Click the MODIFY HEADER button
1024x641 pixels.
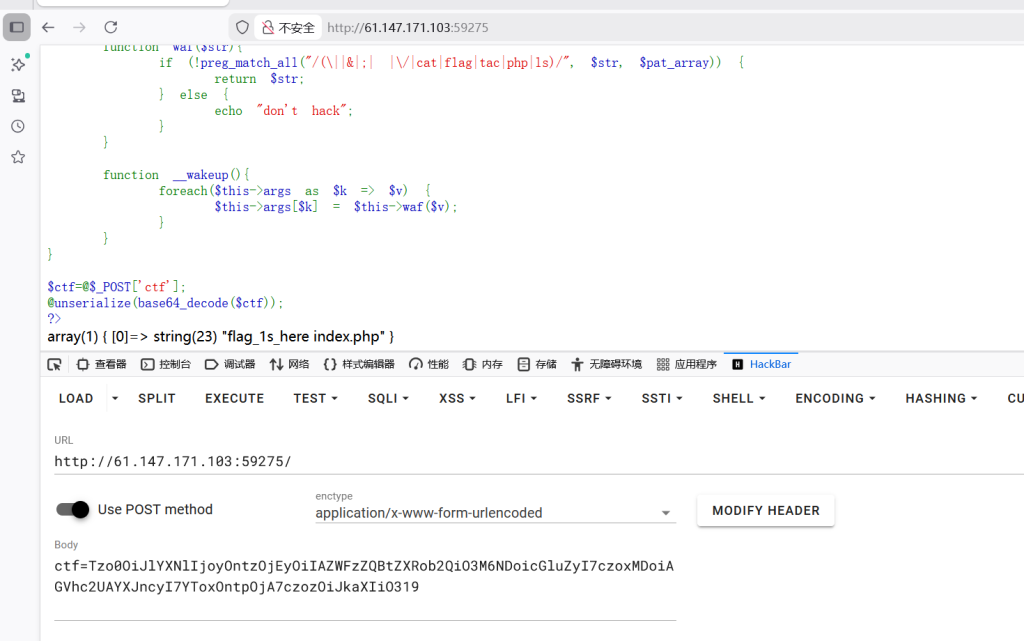coord(765,510)
